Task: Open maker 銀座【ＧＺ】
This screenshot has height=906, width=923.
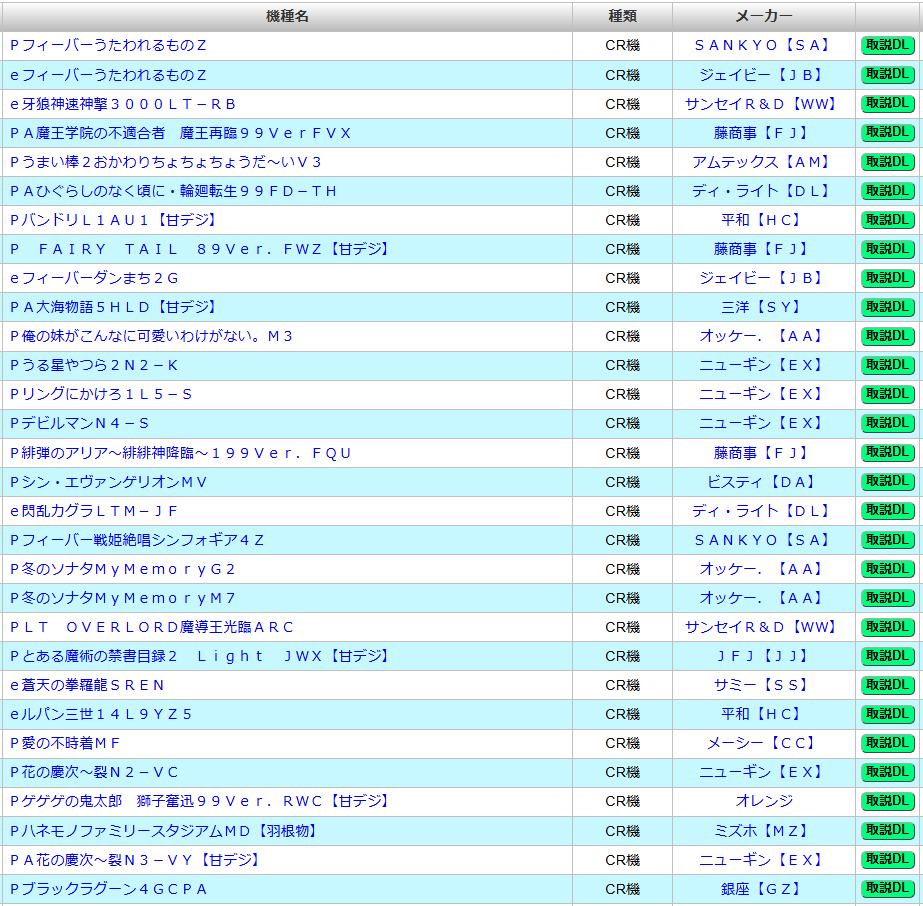Action: 763,889
